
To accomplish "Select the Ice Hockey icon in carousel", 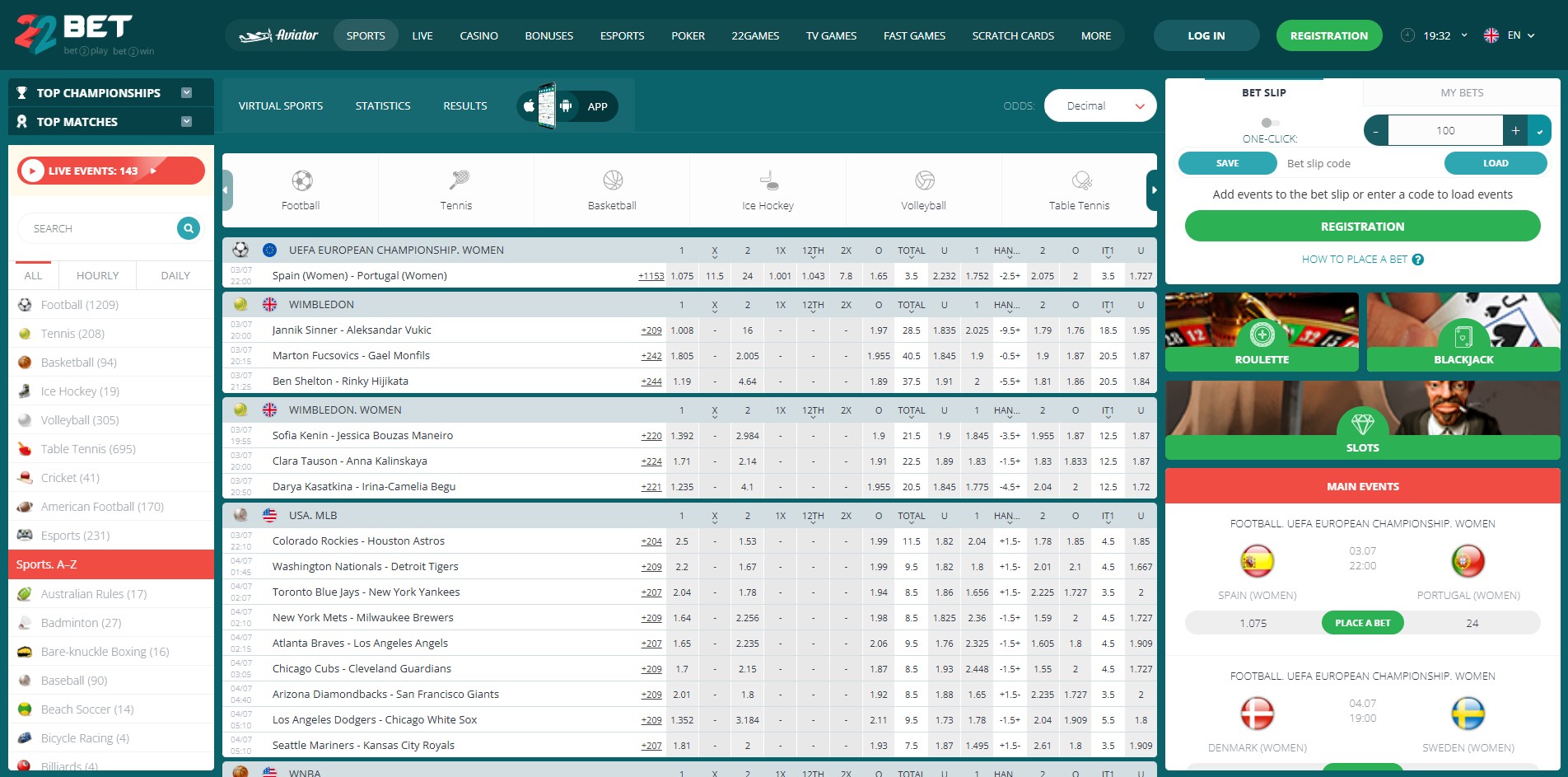I will pyautogui.click(x=769, y=180).
